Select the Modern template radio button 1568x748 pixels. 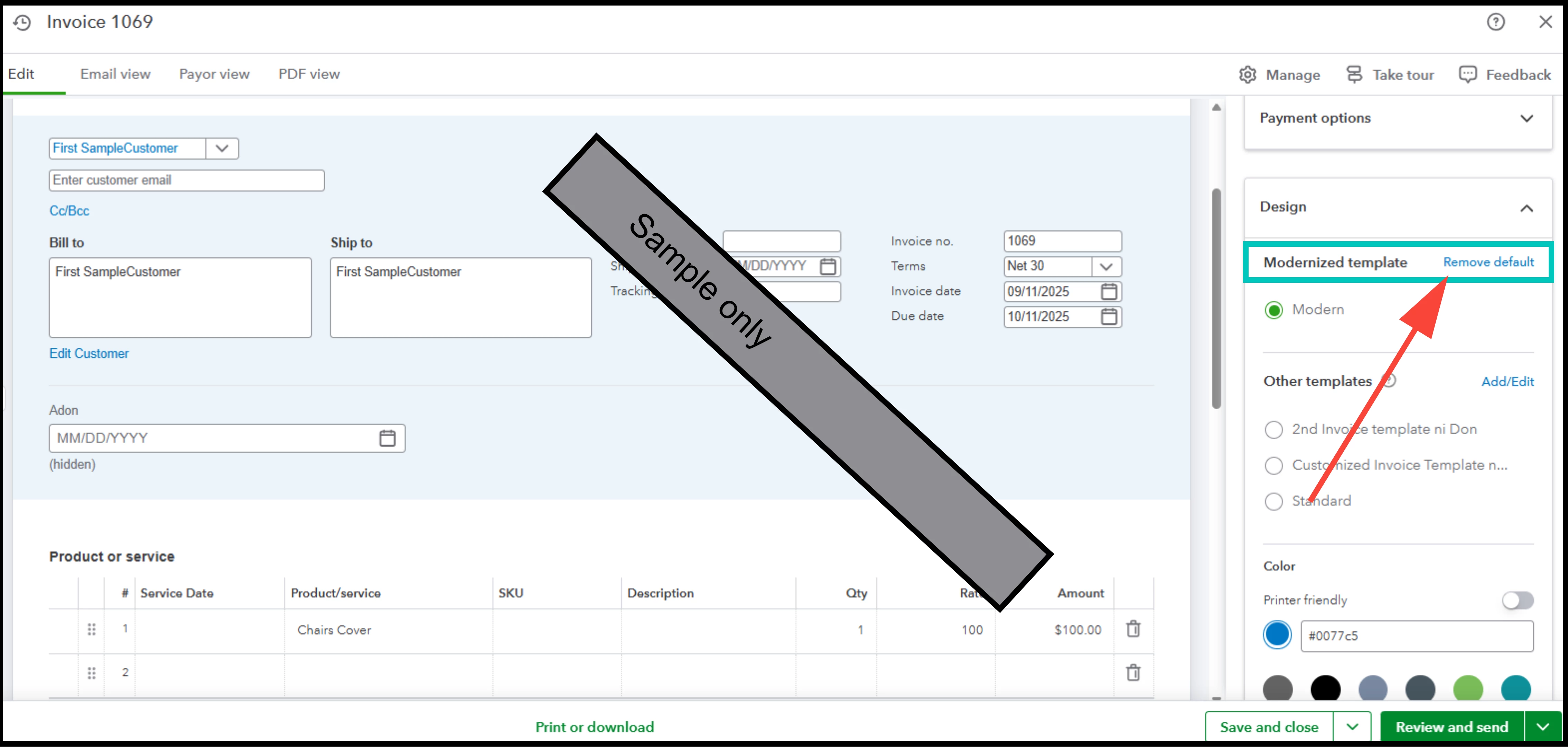[1273, 310]
